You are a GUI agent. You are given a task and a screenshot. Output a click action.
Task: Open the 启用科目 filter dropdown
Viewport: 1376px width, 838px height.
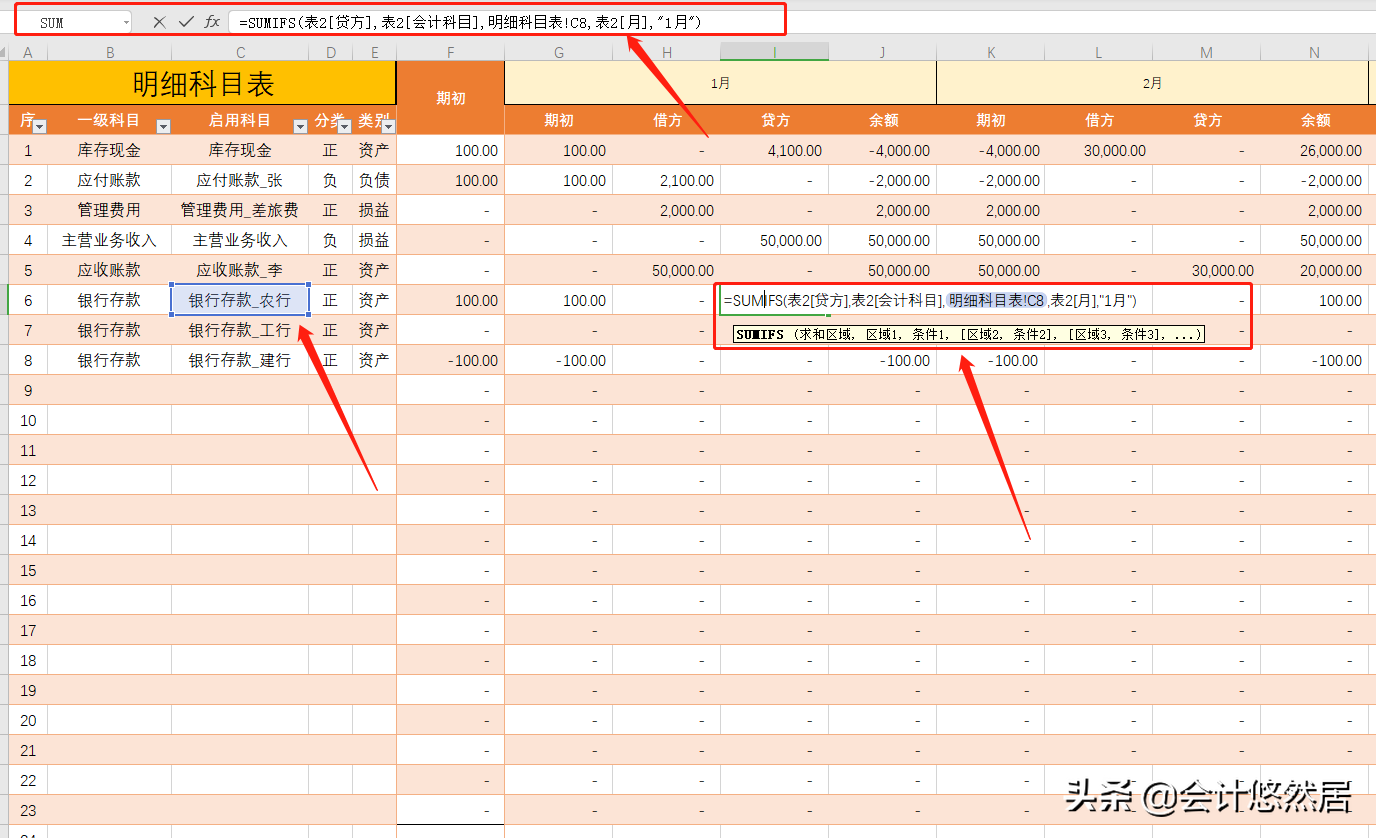coord(300,127)
